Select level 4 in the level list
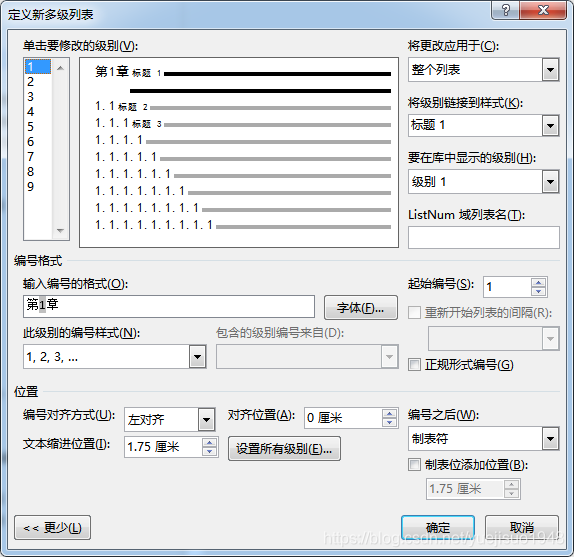Screen dimensions: 574x557 [x=38, y=112]
